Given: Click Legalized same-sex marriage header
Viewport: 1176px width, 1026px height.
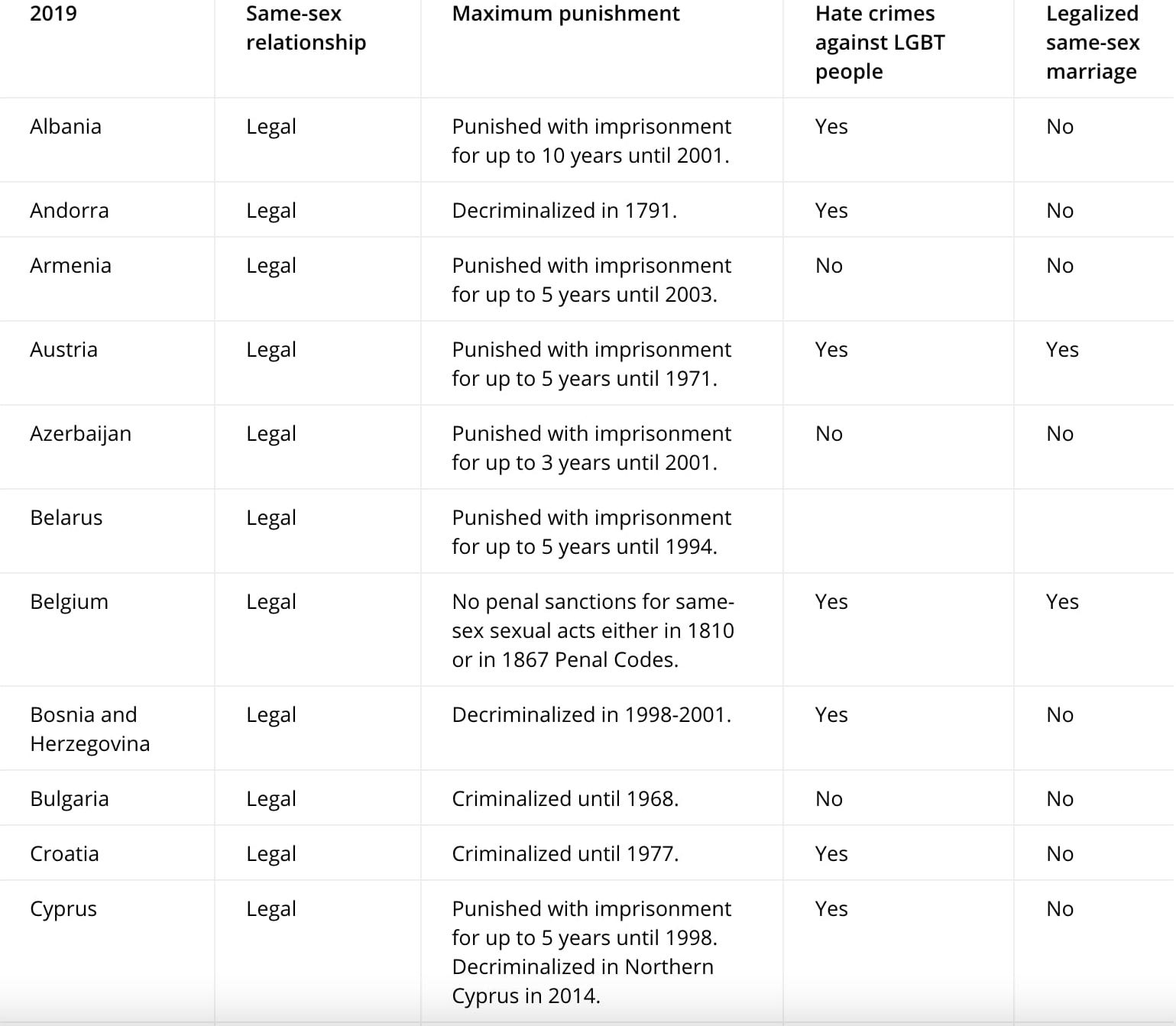Looking at the screenshot, I should click(x=1092, y=43).
